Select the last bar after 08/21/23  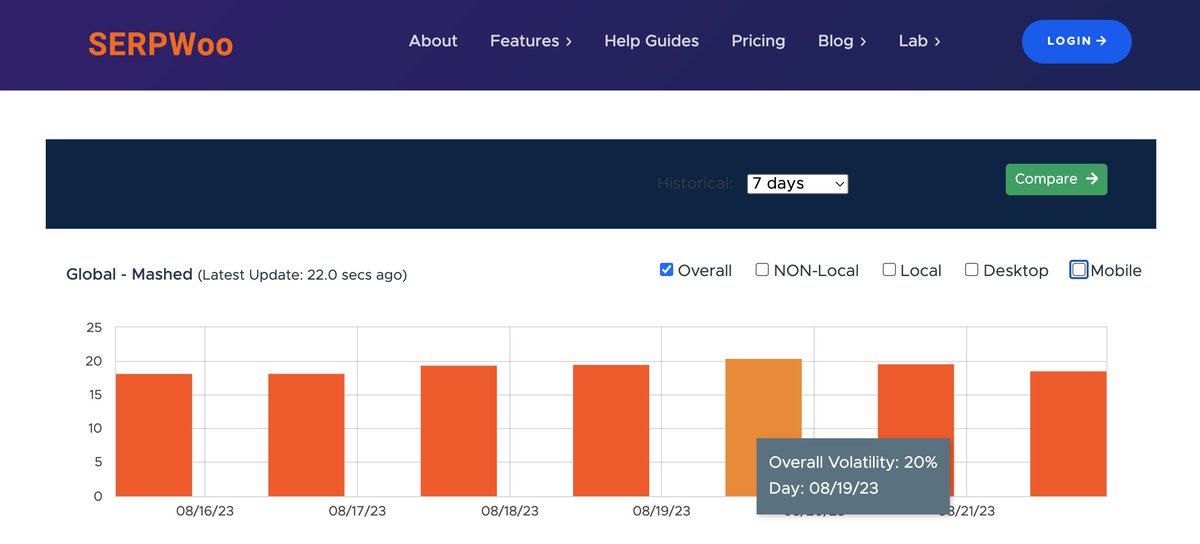click(x=1068, y=434)
